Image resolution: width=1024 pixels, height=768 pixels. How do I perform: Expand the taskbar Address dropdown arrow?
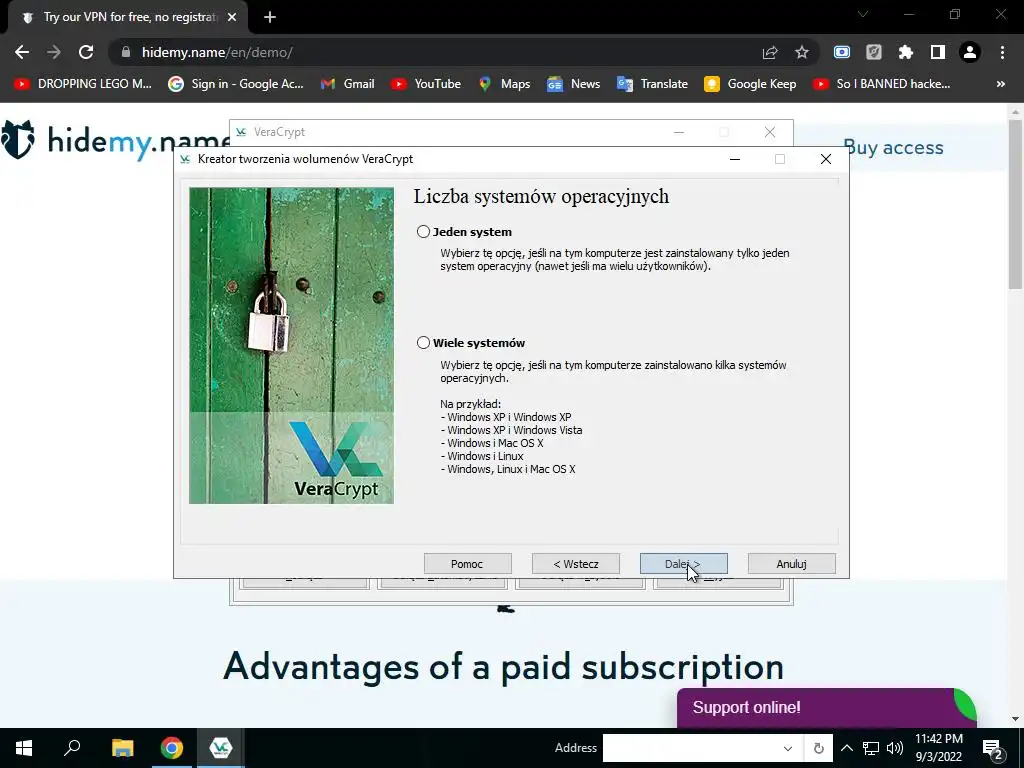pos(788,748)
